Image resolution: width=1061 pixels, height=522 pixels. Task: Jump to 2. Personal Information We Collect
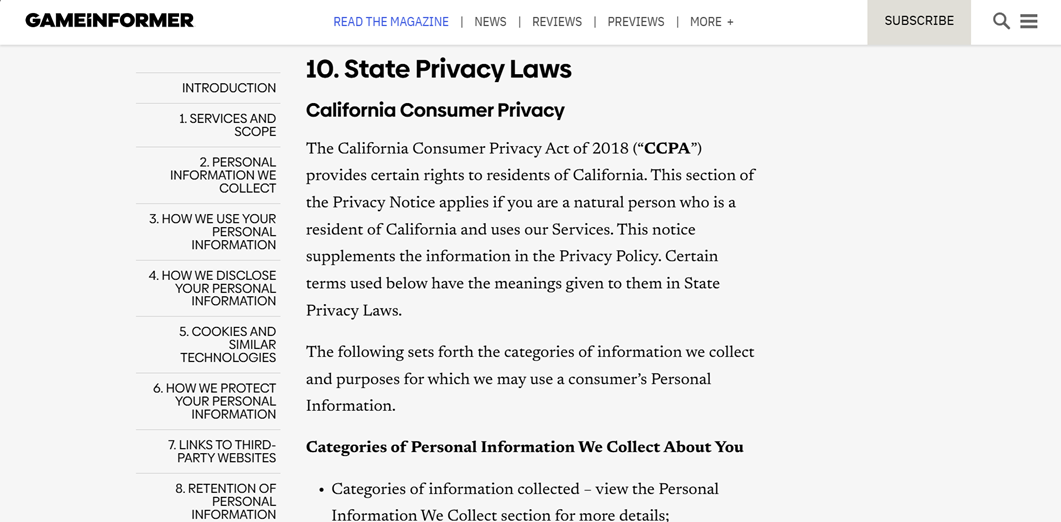click(223, 175)
